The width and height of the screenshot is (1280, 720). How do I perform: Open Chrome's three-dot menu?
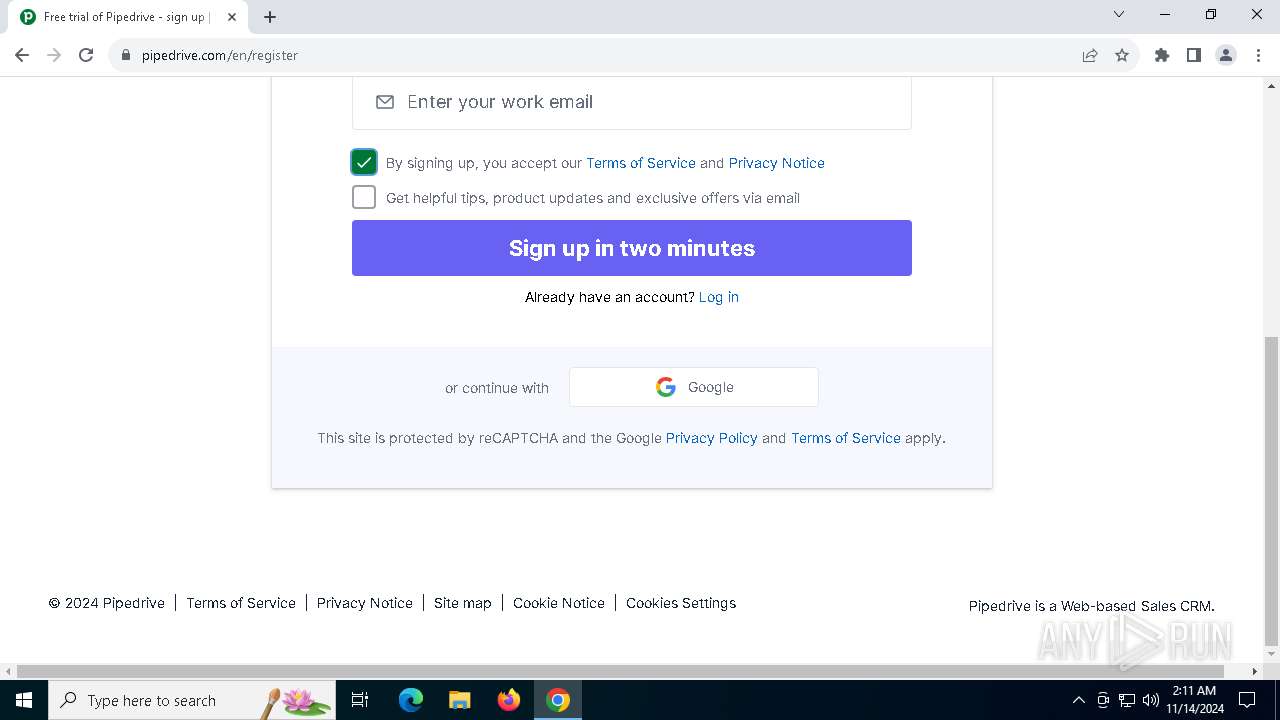tap(1258, 55)
